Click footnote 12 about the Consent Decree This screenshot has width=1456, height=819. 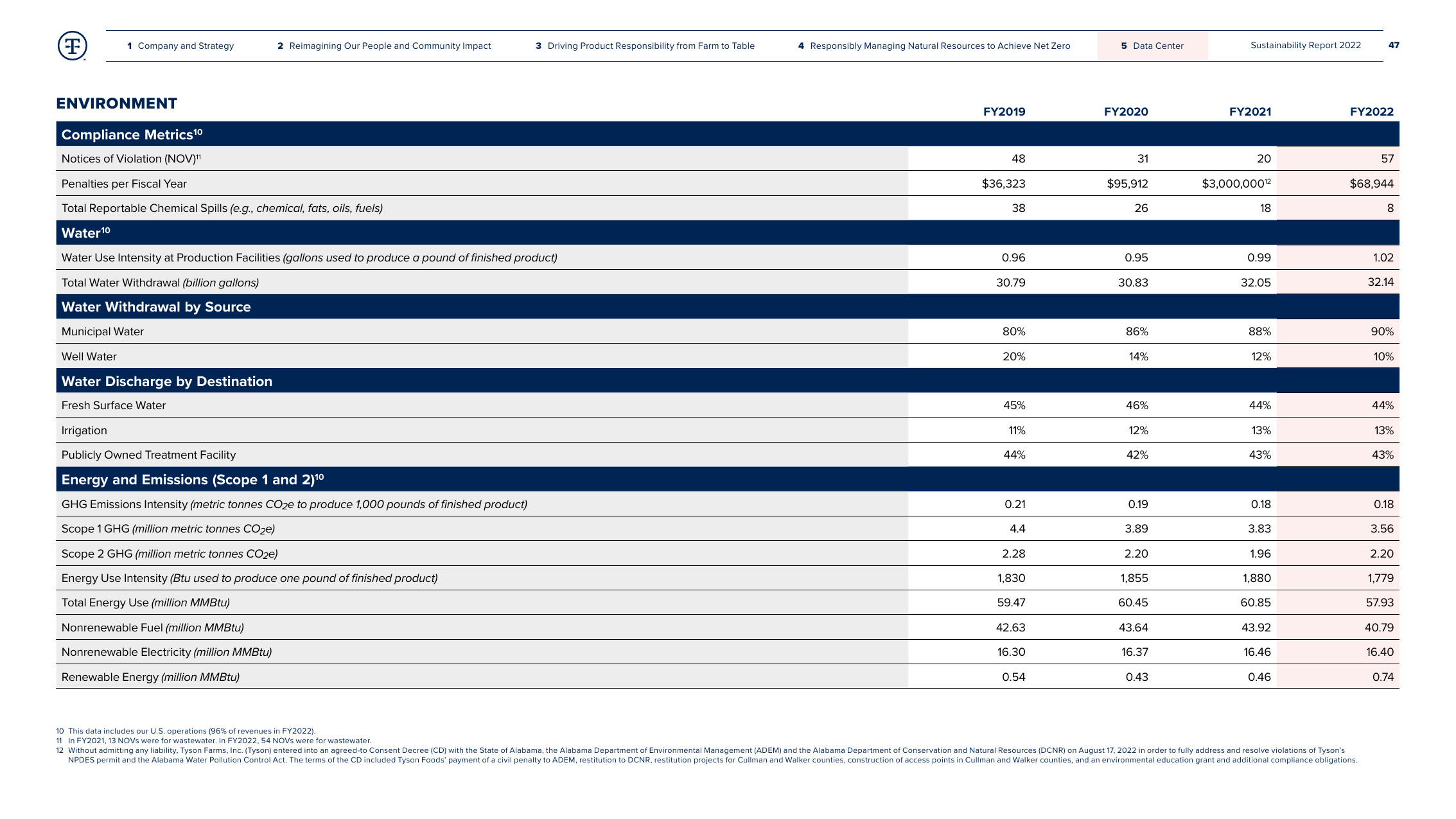coord(706,755)
